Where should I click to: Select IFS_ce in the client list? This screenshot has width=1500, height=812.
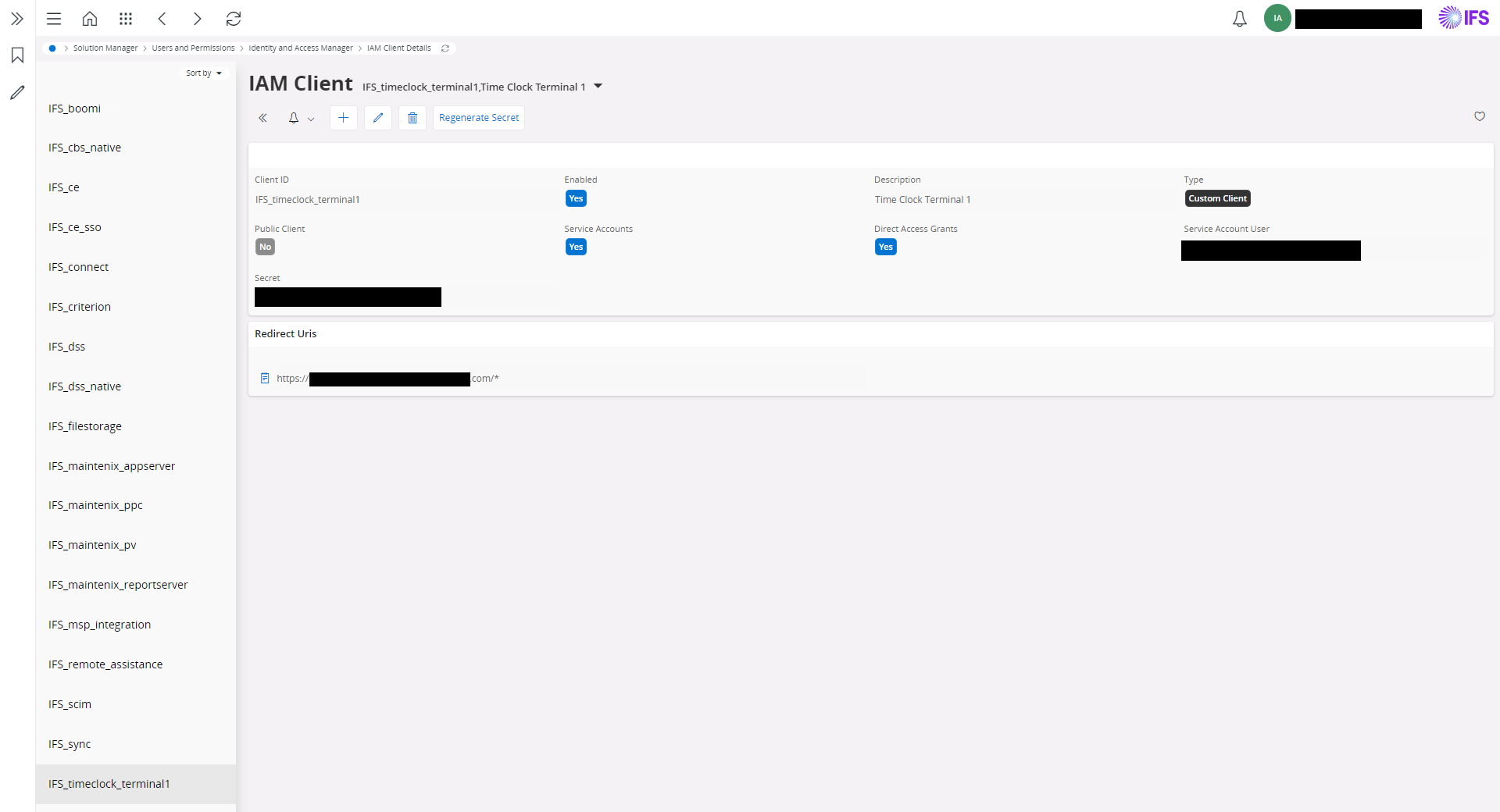click(136, 187)
